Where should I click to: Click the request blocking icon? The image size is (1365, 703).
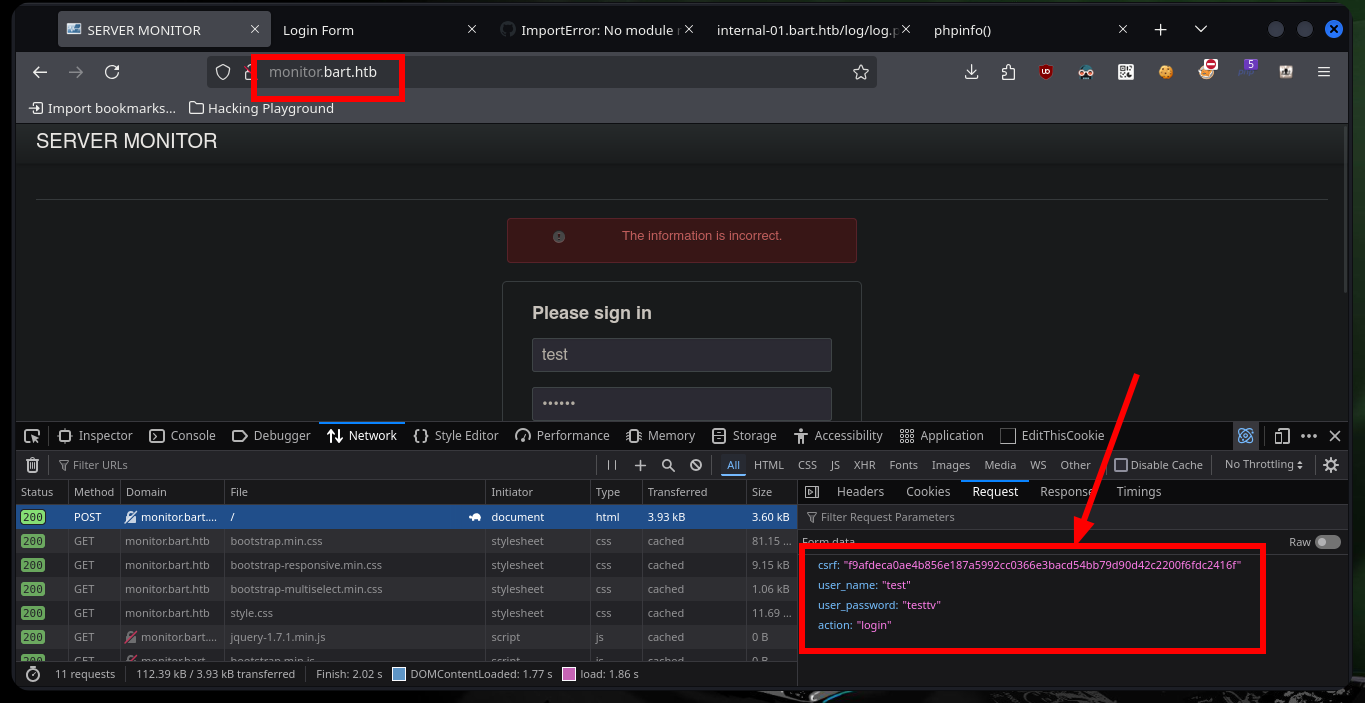click(696, 465)
